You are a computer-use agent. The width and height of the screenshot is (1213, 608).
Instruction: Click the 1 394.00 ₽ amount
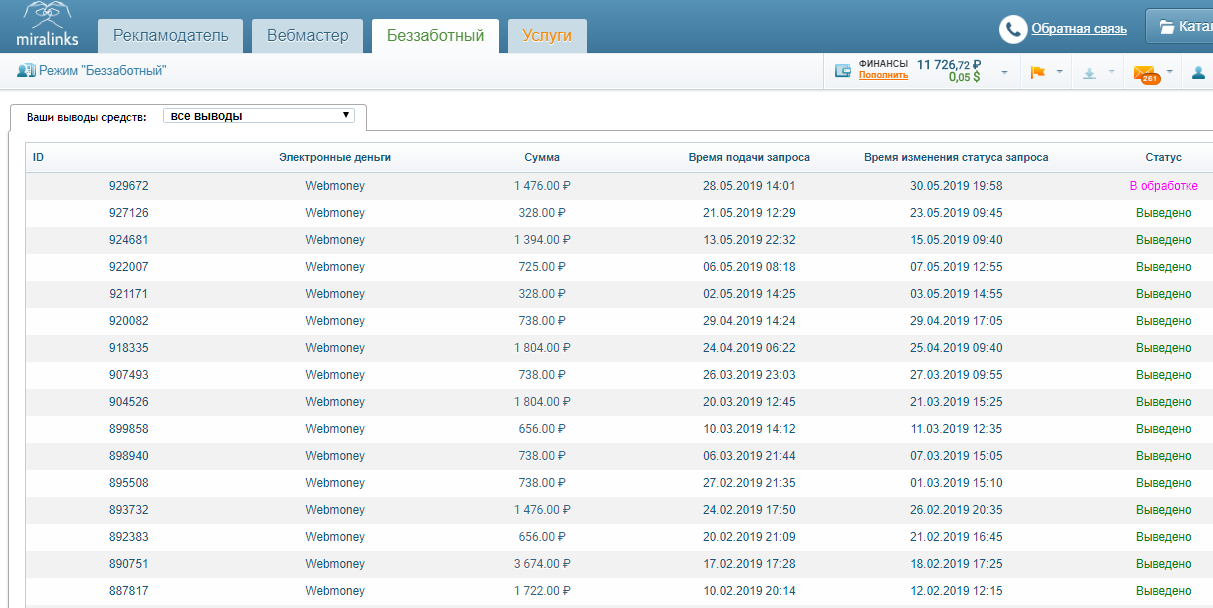[542, 240]
